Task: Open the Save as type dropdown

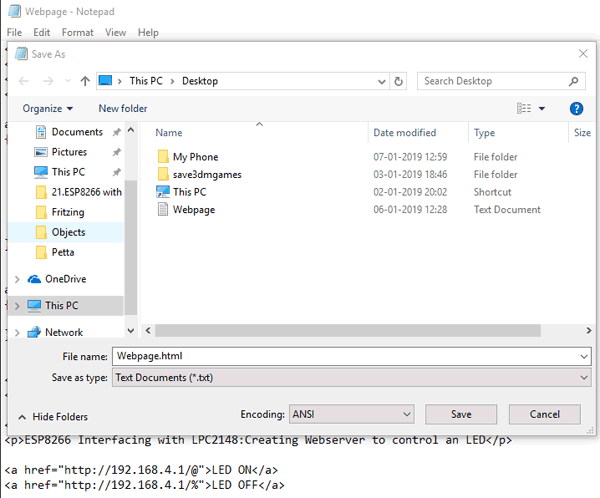Action: [351, 377]
